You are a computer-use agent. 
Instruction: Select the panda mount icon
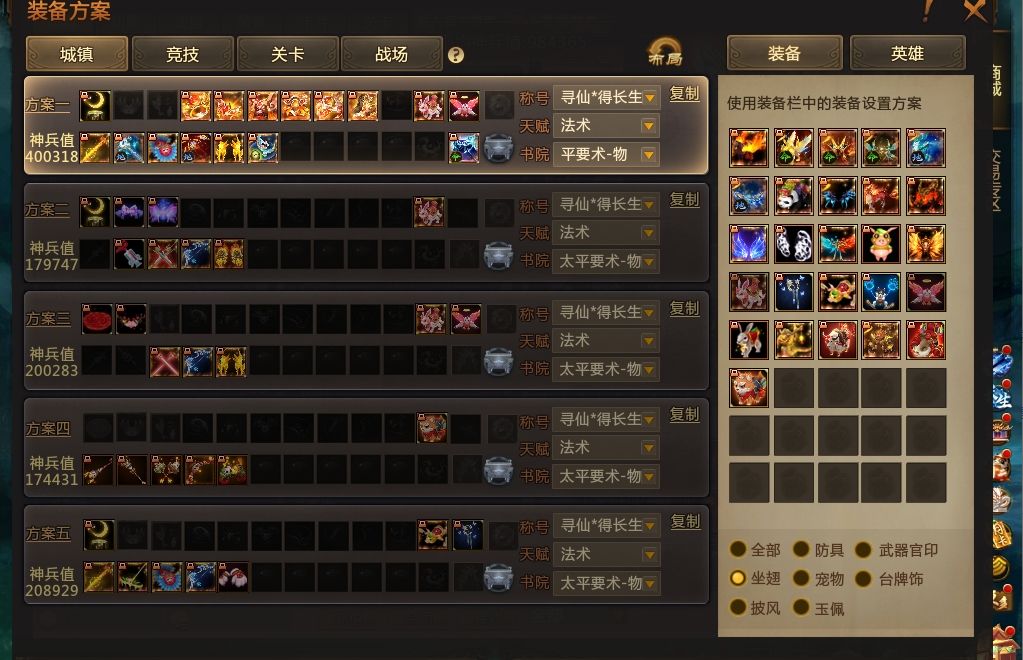click(x=793, y=196)
